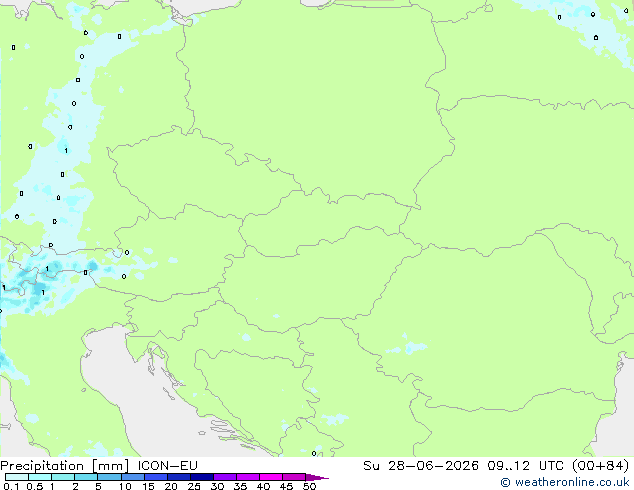Click the 45–50 mm legend swatch
This screenshot has width=634, height=490.
pyautogui.click(x=294, y=477)
